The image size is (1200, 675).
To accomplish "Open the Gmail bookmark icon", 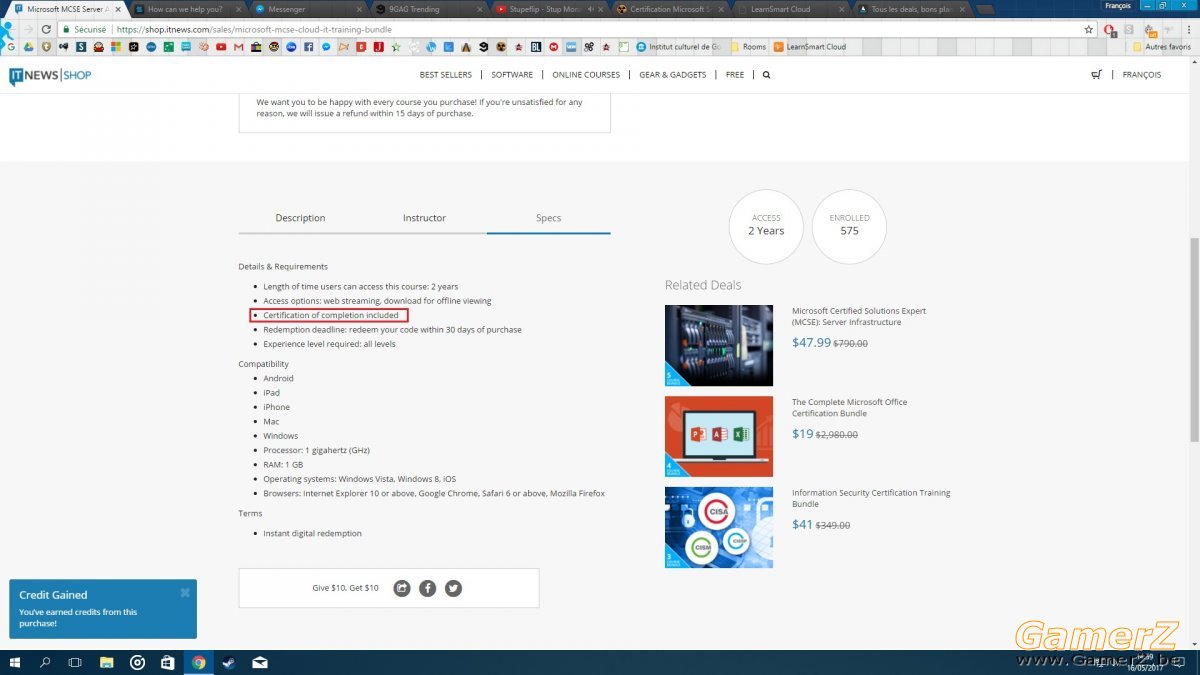I will [x=237, y=46].
